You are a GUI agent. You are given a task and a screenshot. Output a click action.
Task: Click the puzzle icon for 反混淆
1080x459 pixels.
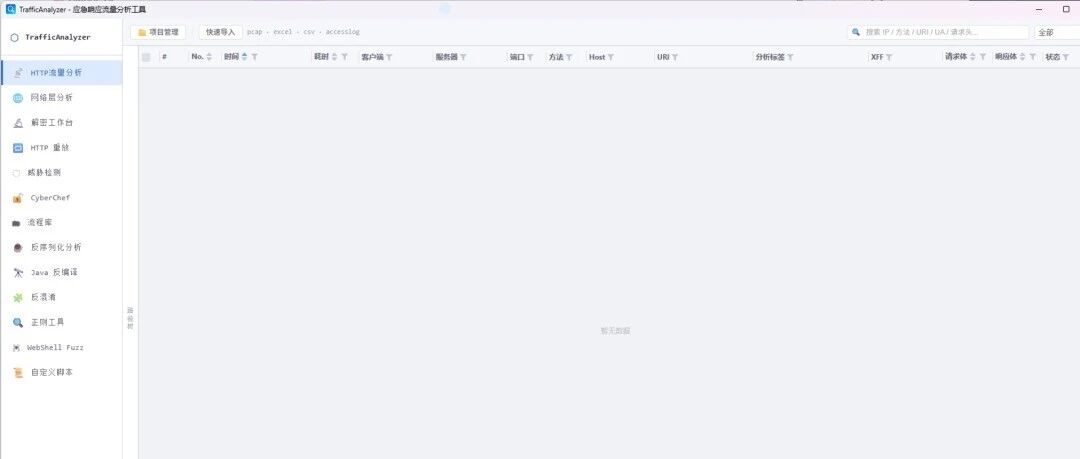[18, 298]
